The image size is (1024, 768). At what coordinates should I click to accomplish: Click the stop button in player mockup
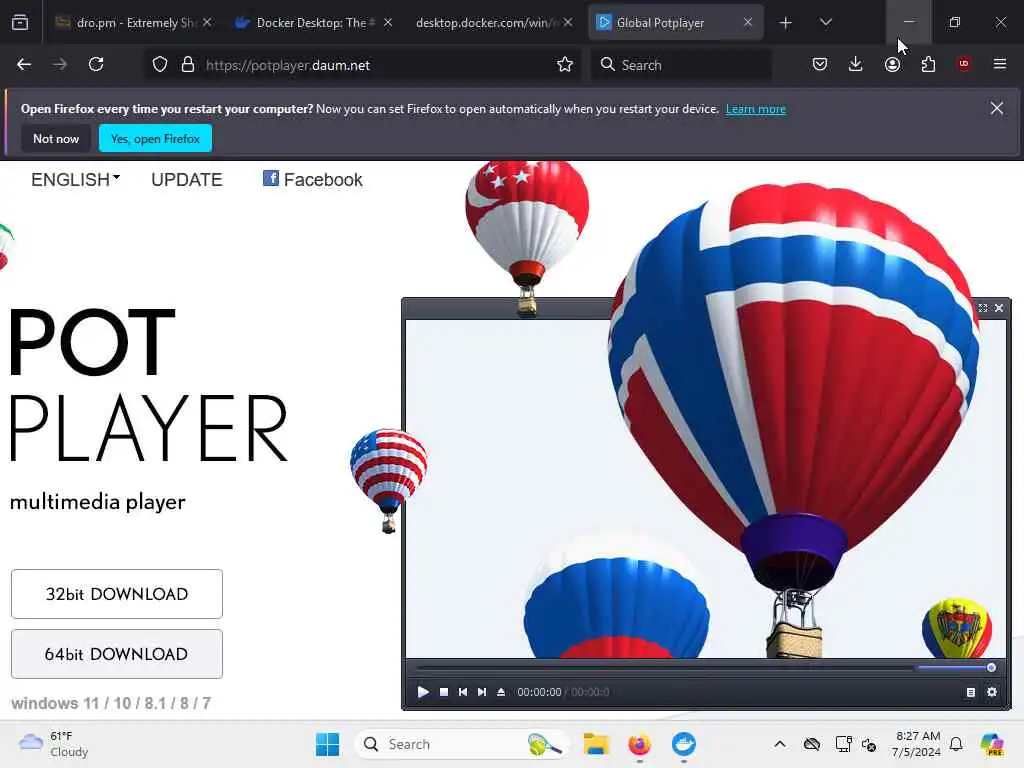(444, 692)
